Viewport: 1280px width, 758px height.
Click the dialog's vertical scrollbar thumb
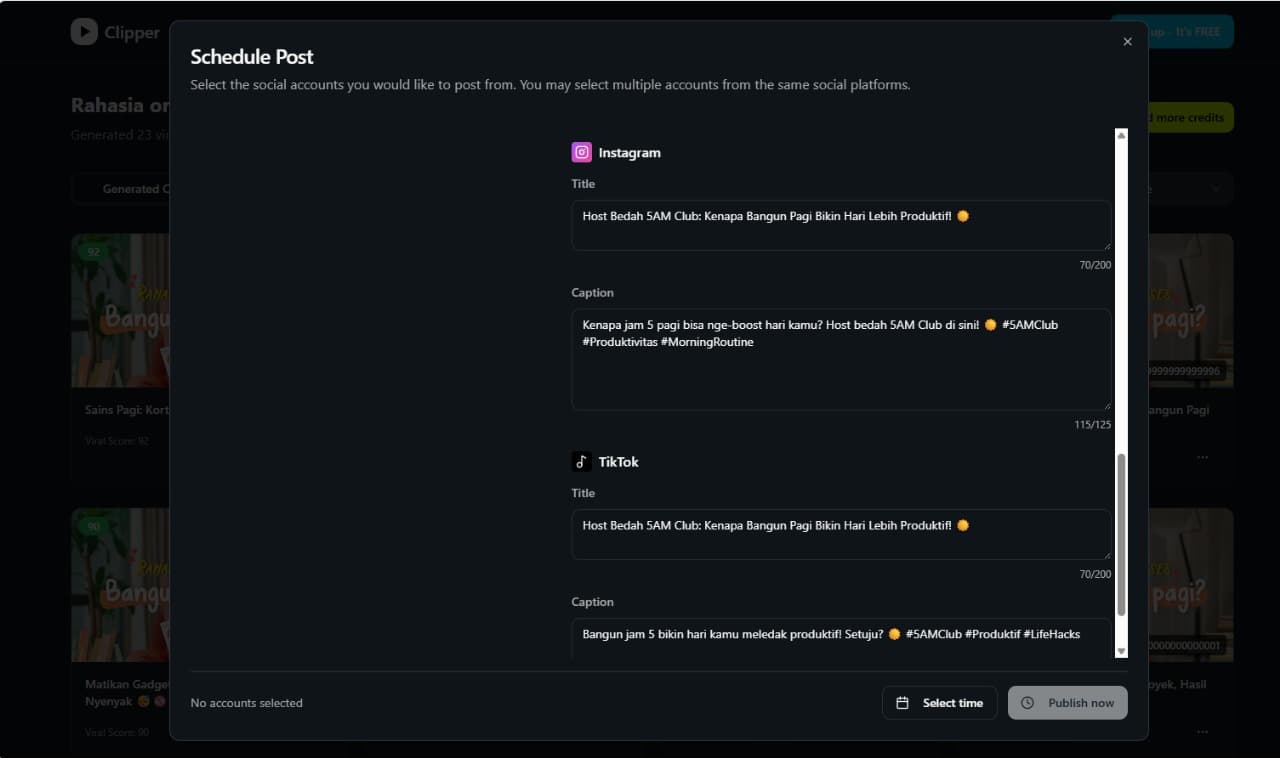coord(1121,535)
